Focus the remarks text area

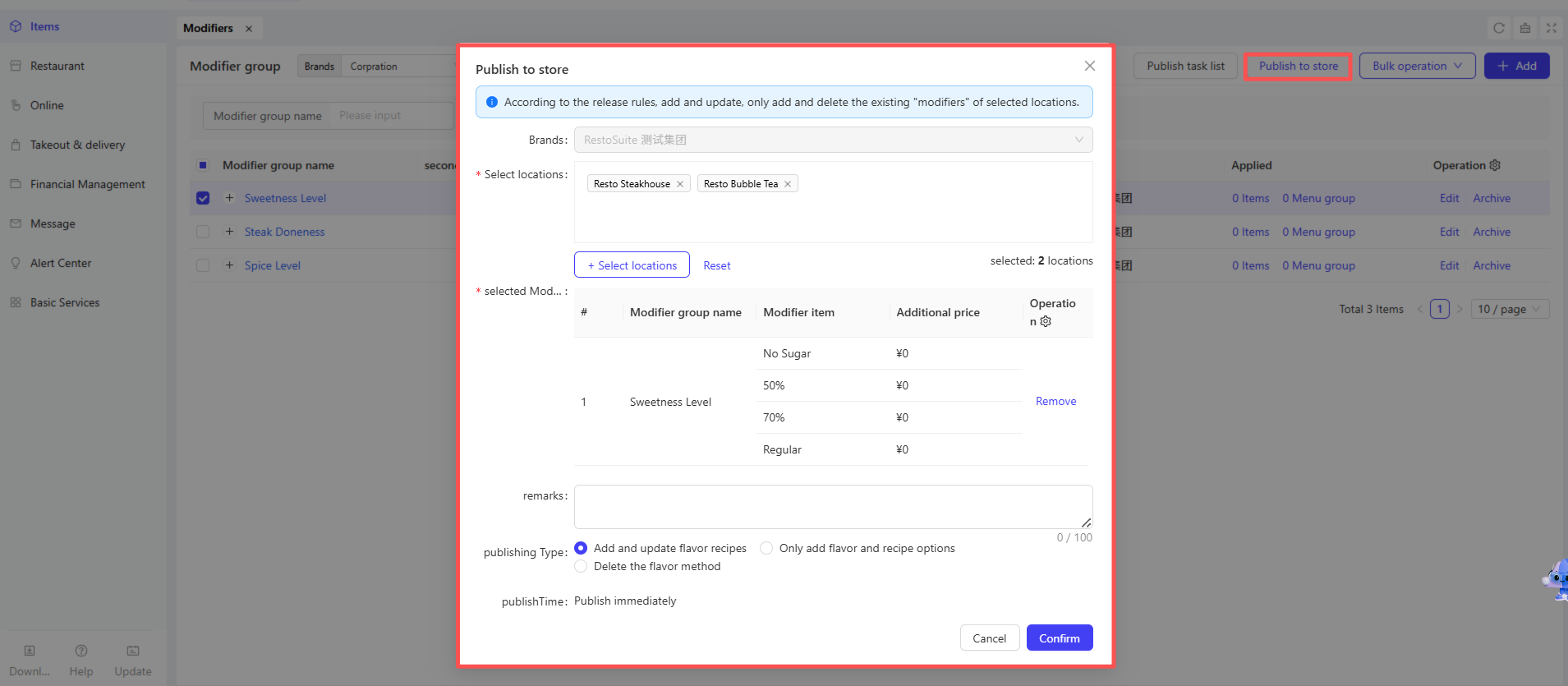834,507
